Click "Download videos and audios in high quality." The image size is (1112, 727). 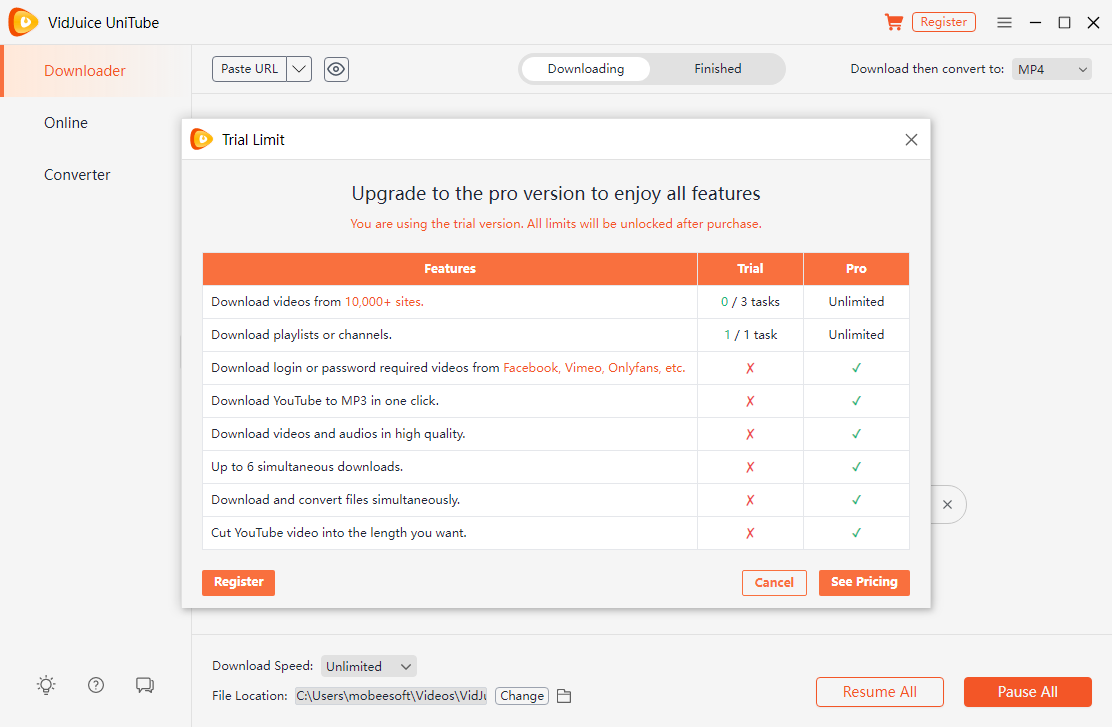[x=338, y=433]
